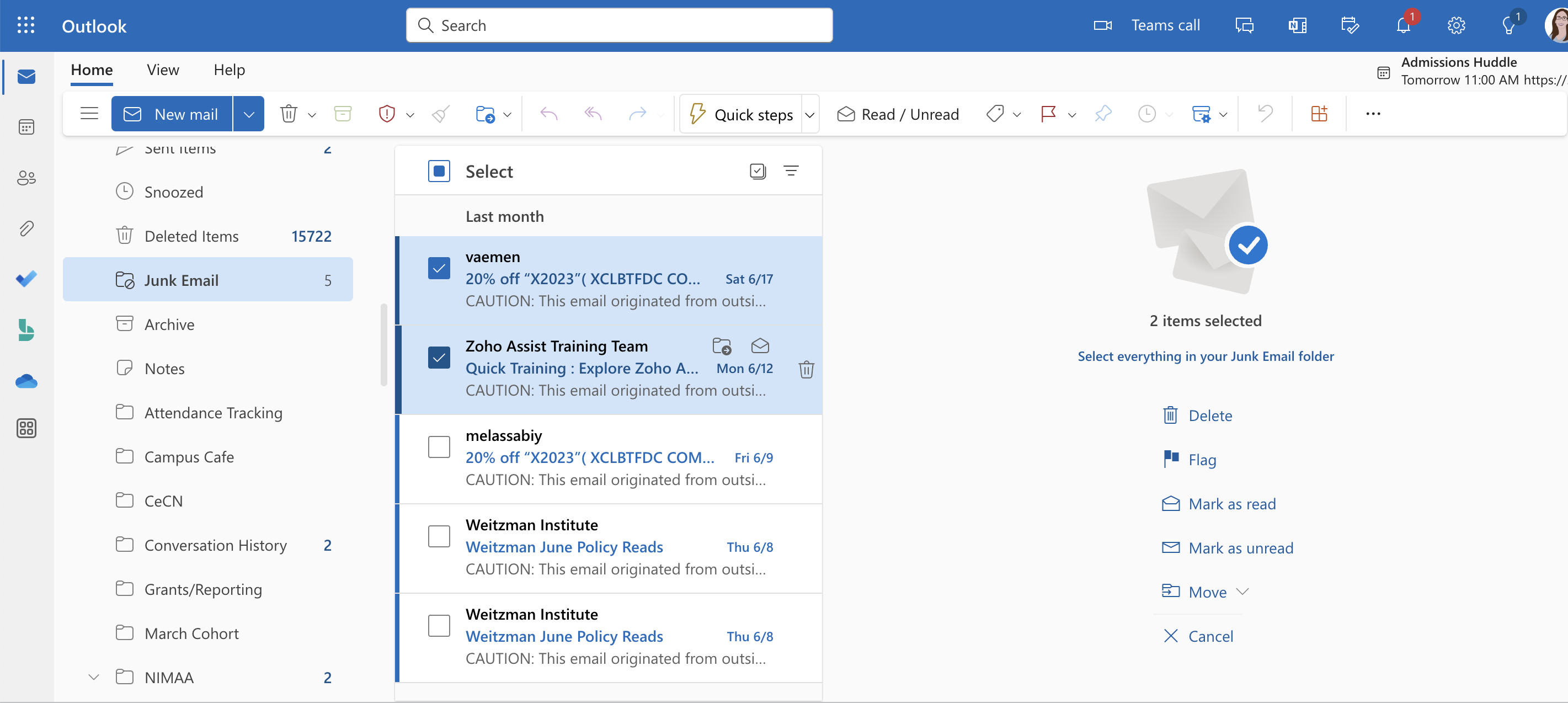
Task: Click the Report/Block shield icon
Action: coord(387,114)
